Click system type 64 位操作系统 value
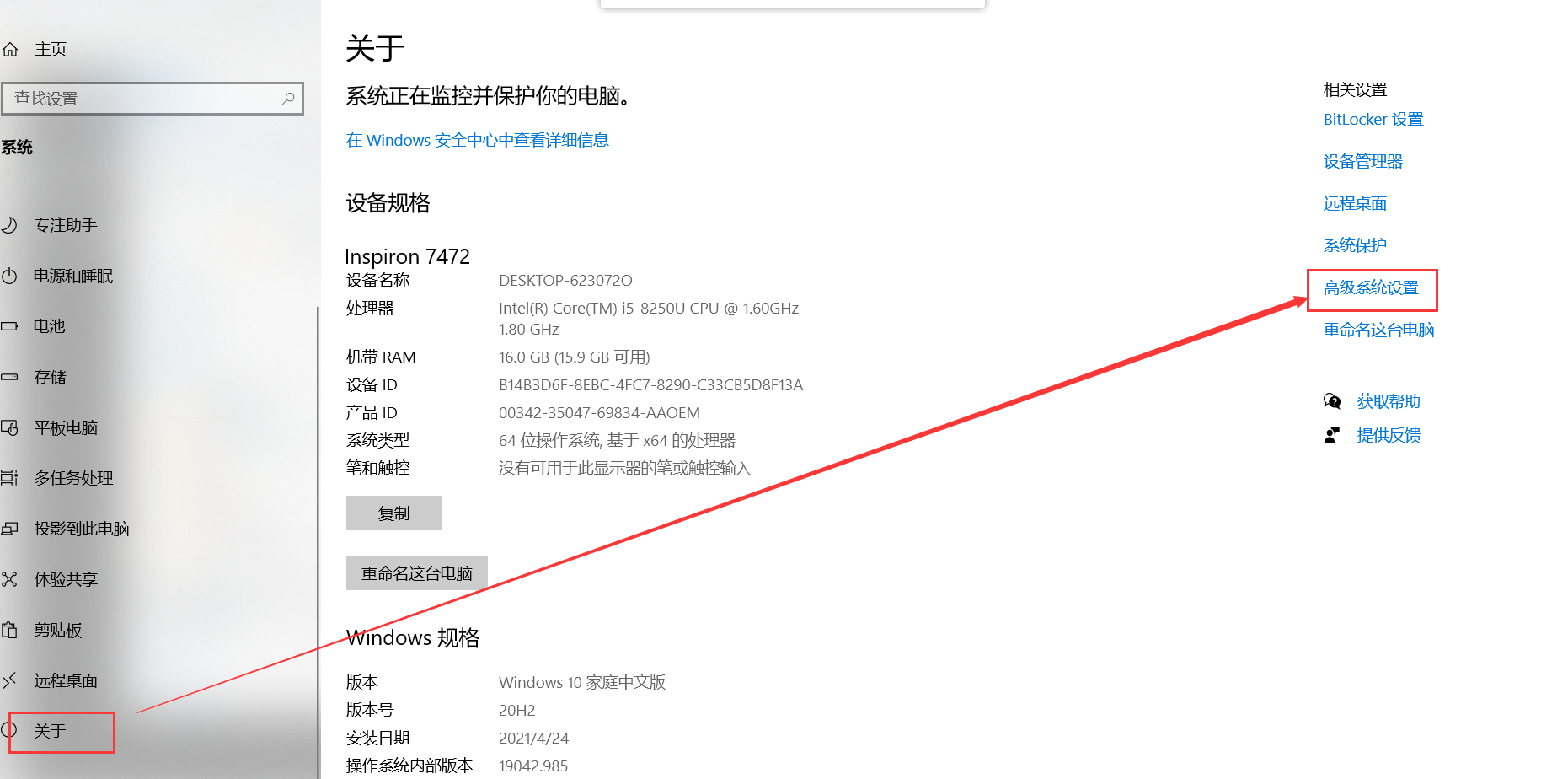The image size is (1568, 779). [617, 441]
